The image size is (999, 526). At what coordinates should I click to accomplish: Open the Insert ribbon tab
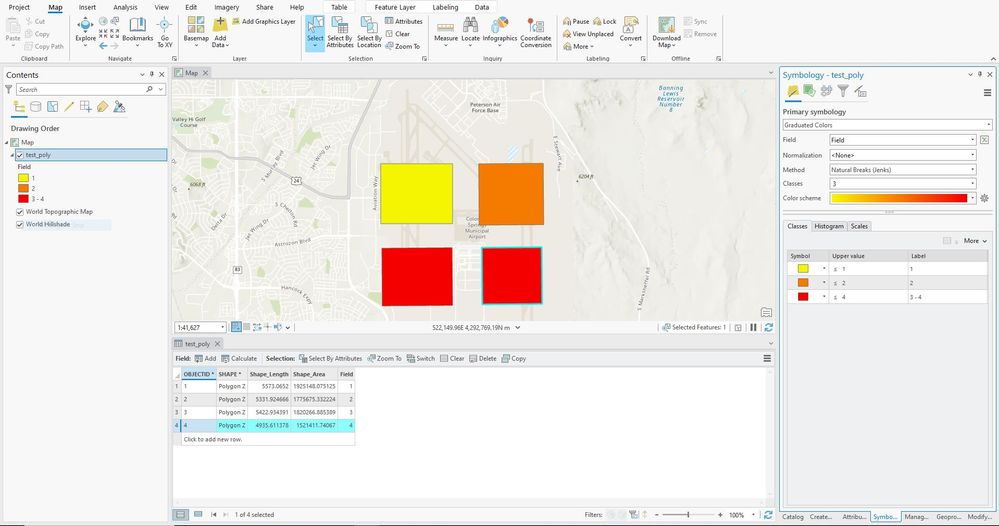click(x=87, y=7)
